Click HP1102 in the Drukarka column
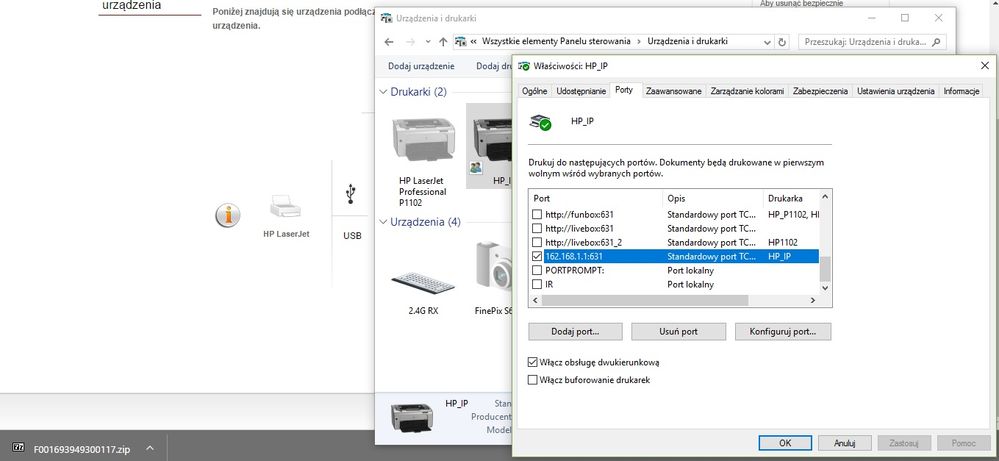Viewport: 999px width, 461px height. coord(782,243)
